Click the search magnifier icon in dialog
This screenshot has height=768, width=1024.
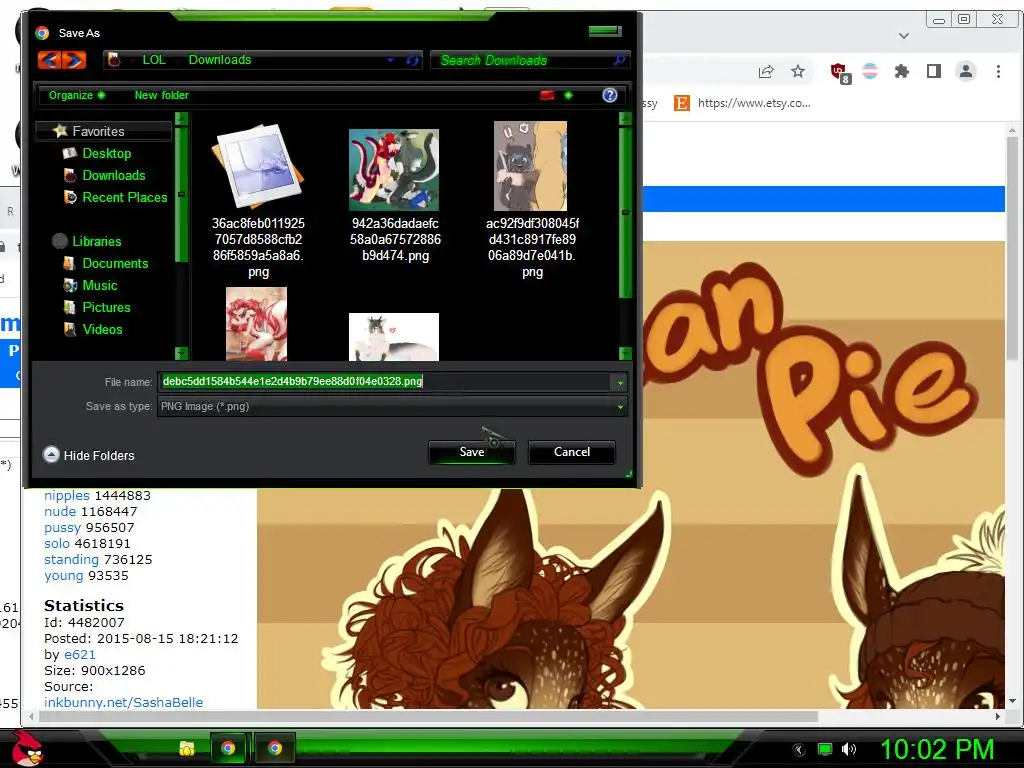619,60
